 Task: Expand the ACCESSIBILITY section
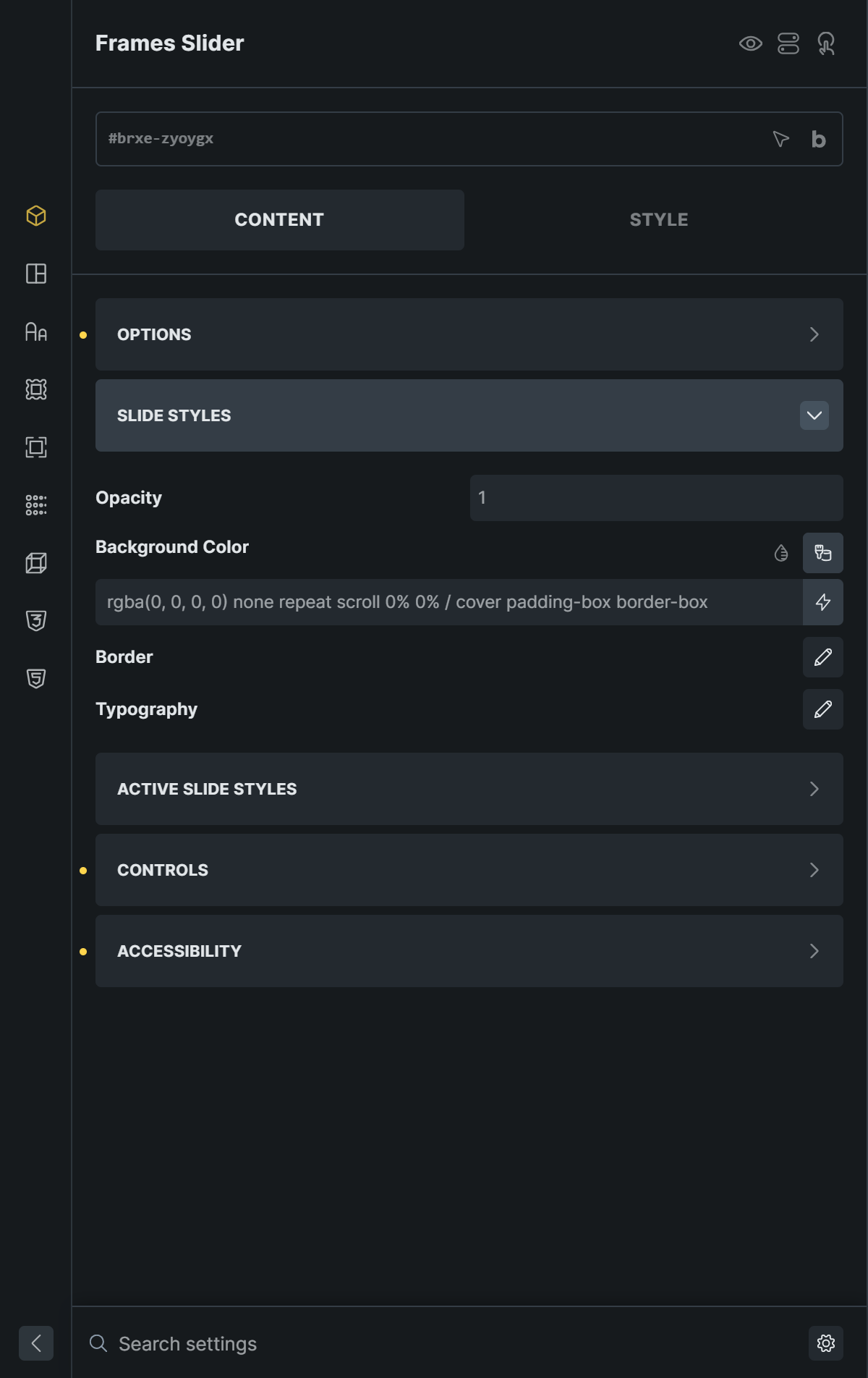[x=469, y=951]
